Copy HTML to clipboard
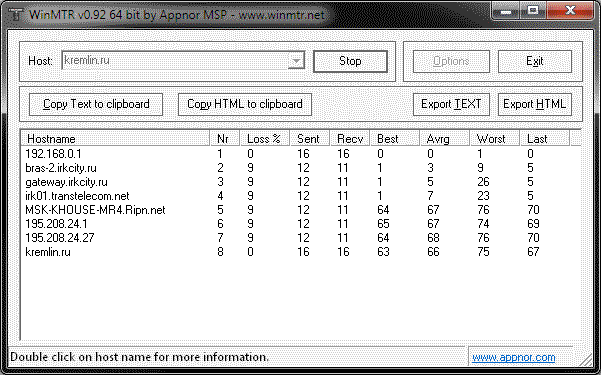 [245, 104]
